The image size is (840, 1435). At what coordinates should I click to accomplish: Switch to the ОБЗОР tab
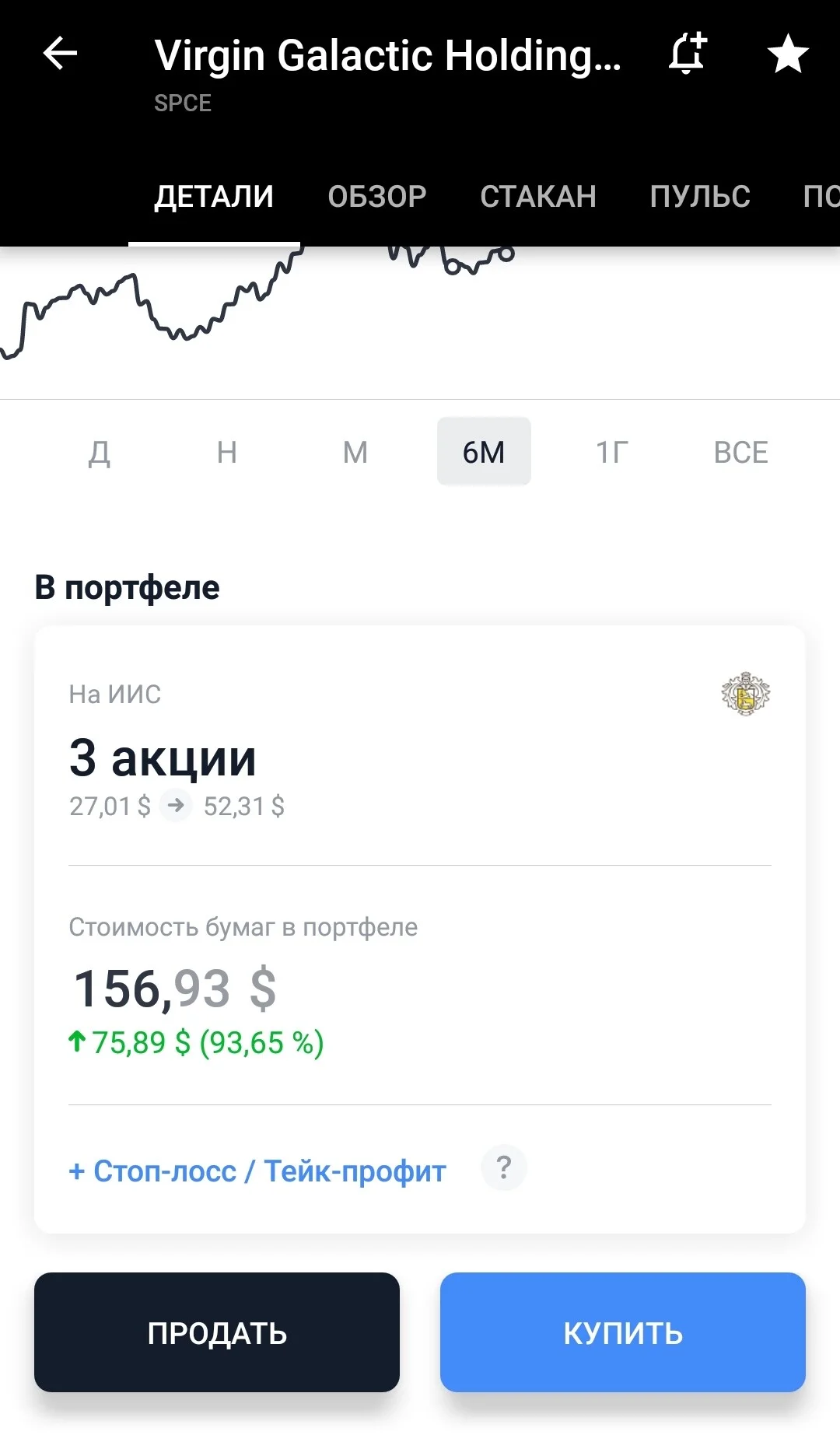377,197
